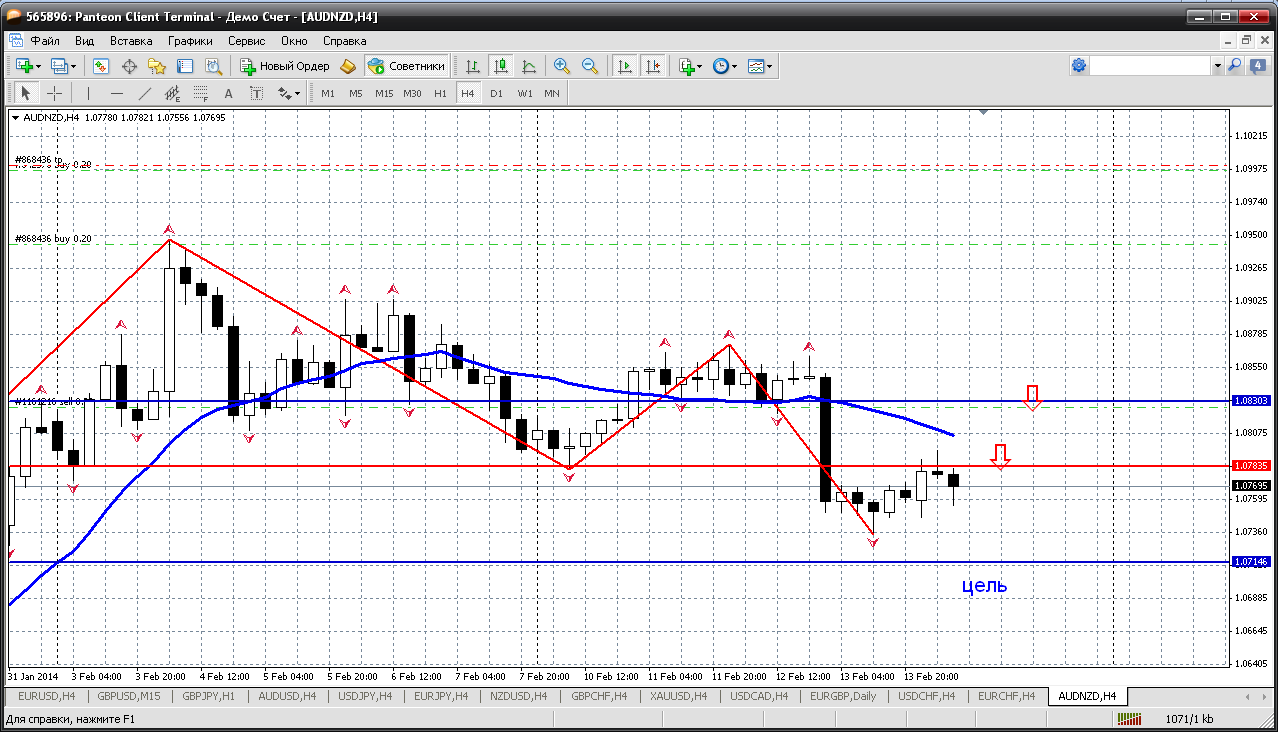Image resolution: width=1278 pixels, height=732 pixels.
Task: Expand the chart templates dropdown
Action: coord(770,66)
